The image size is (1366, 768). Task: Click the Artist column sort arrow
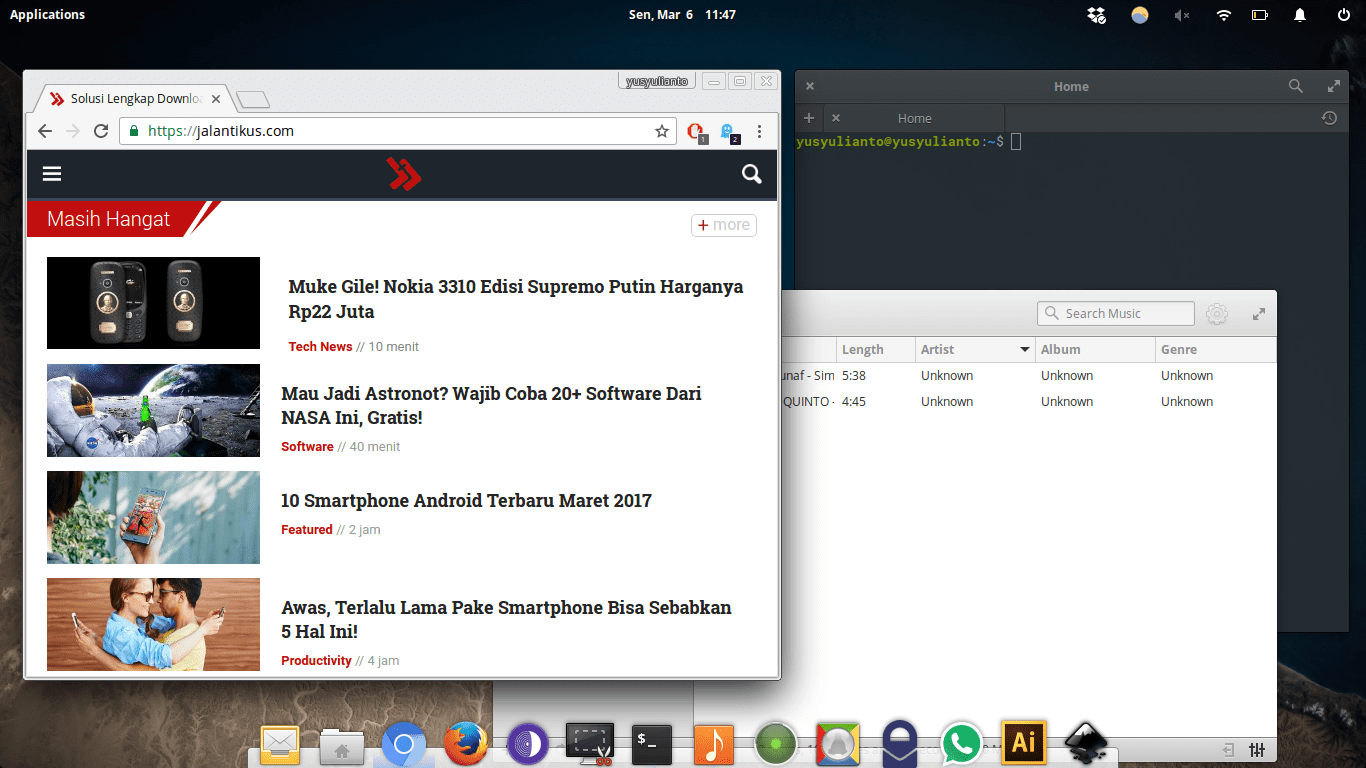1024,350
